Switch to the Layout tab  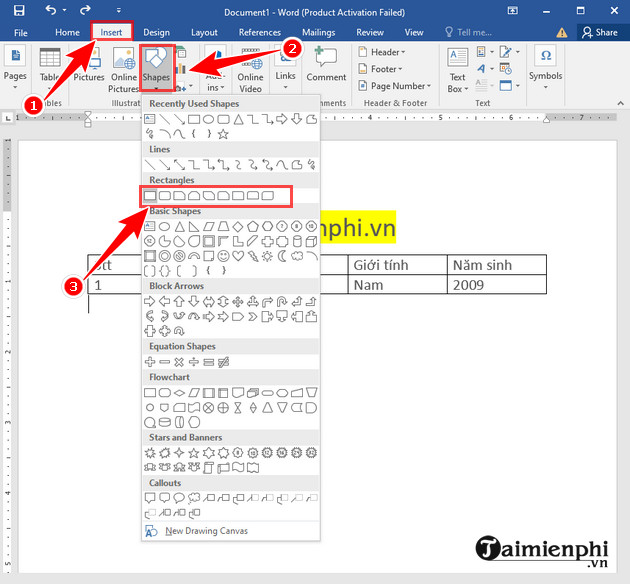204,33
